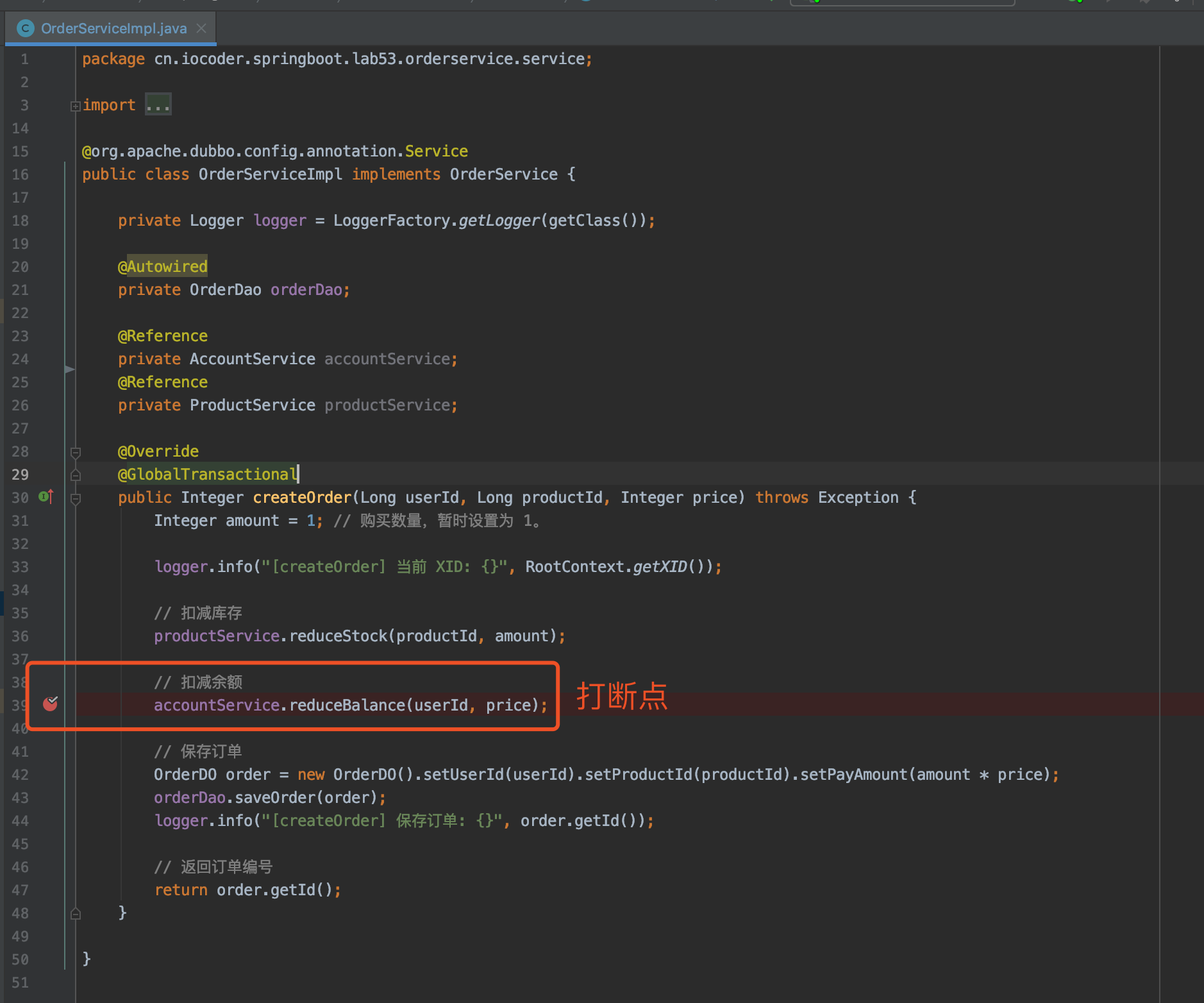Click the OrderService interface name after implements

(x=503, y=174)
